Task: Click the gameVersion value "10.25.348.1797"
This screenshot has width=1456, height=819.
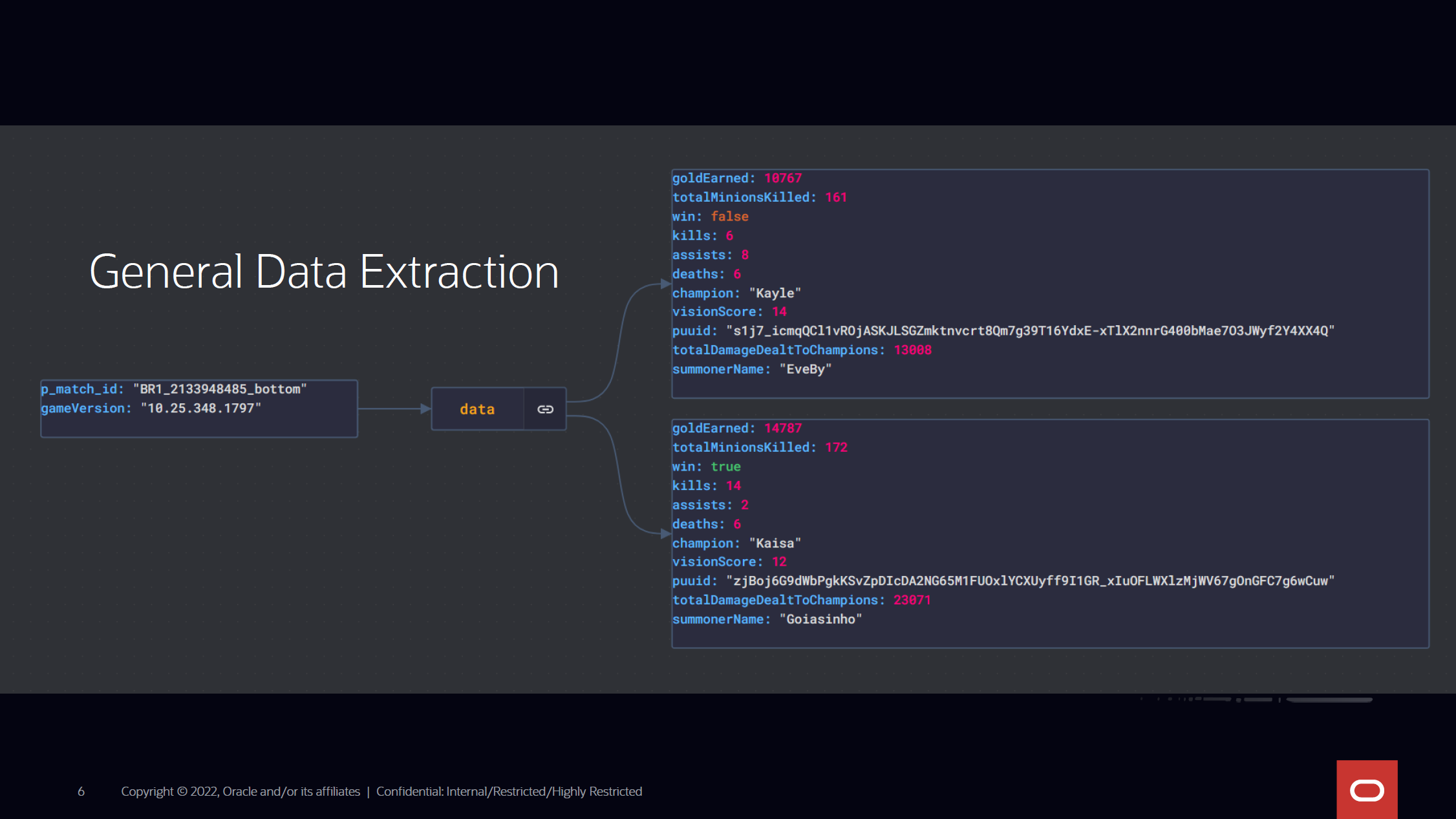Action: pos(201,409)
